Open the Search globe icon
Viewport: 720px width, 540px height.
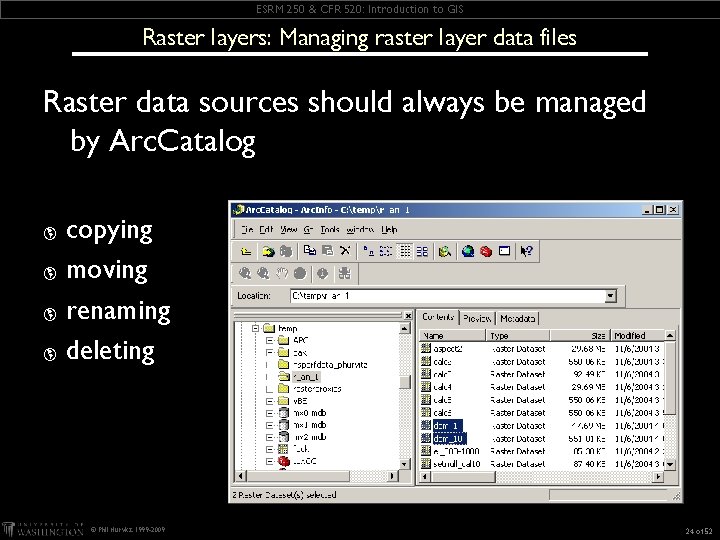click(x=468, y=251)
